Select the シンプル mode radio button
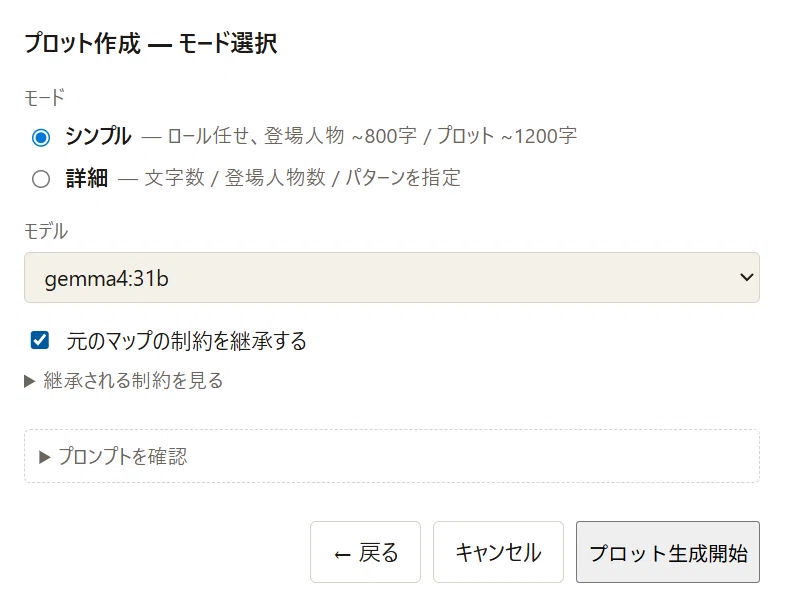Image resolution: width=787 pixels, height=607 pixels. (41, 137)
